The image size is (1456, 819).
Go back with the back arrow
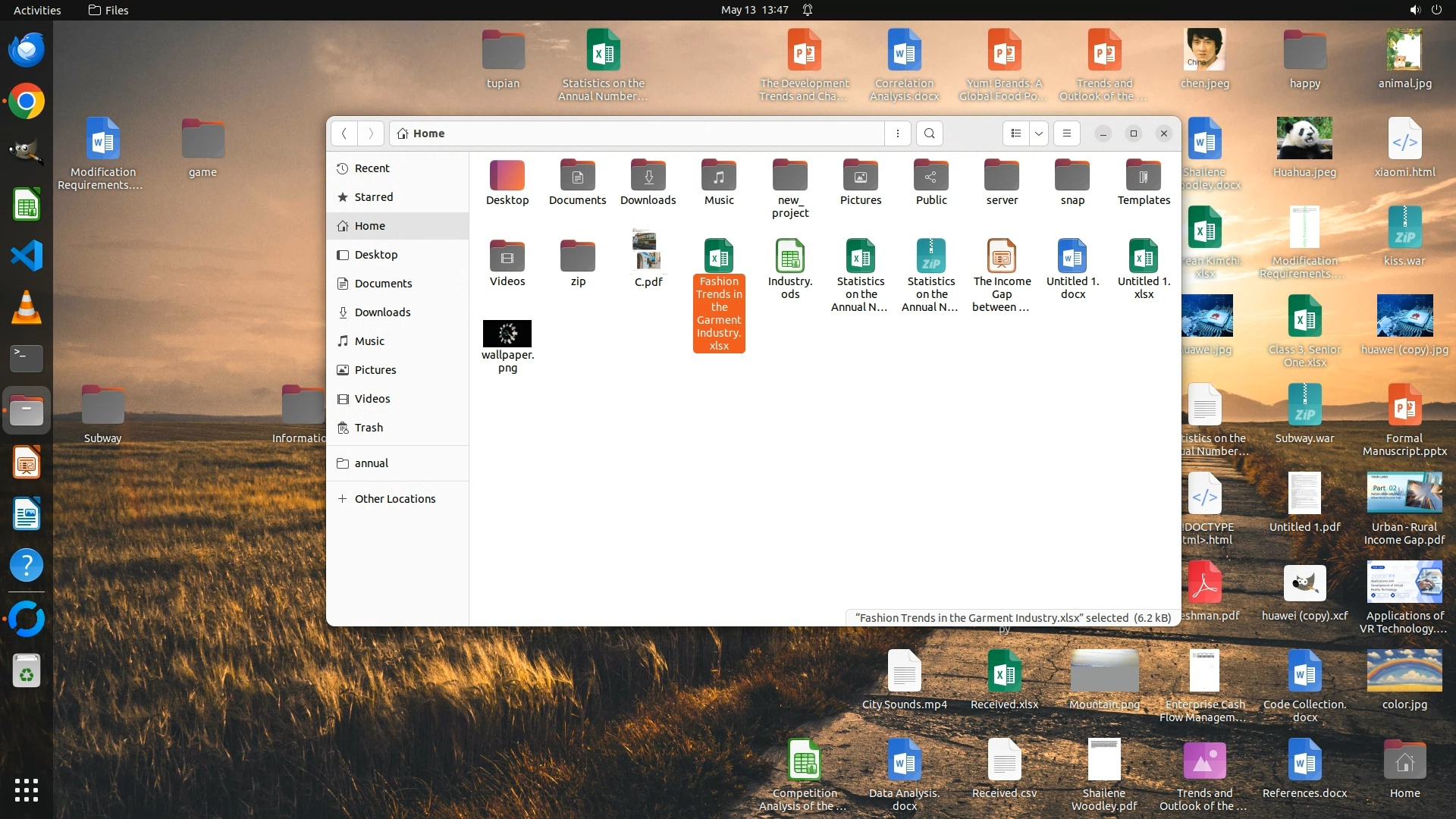click(x=344, y=133)
